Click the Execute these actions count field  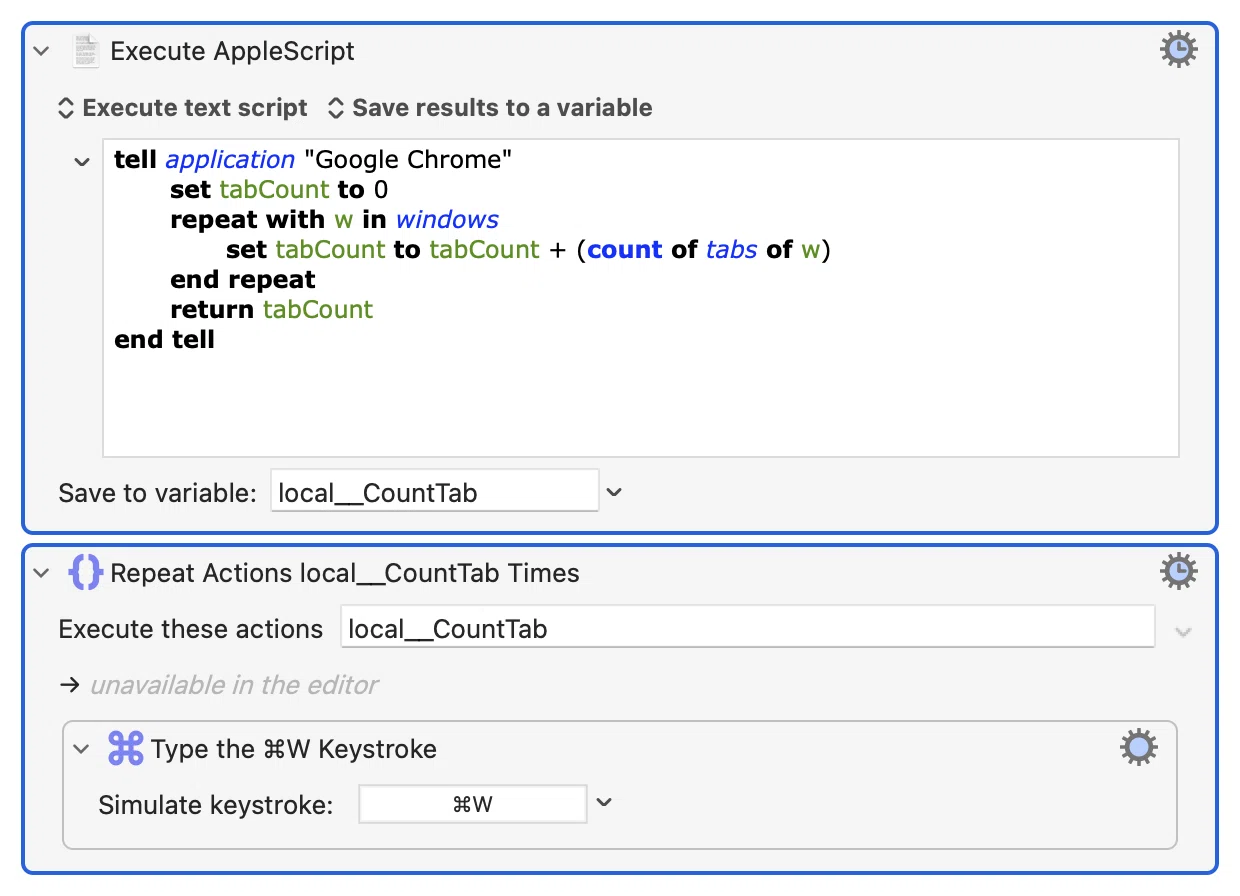[748, 628]
